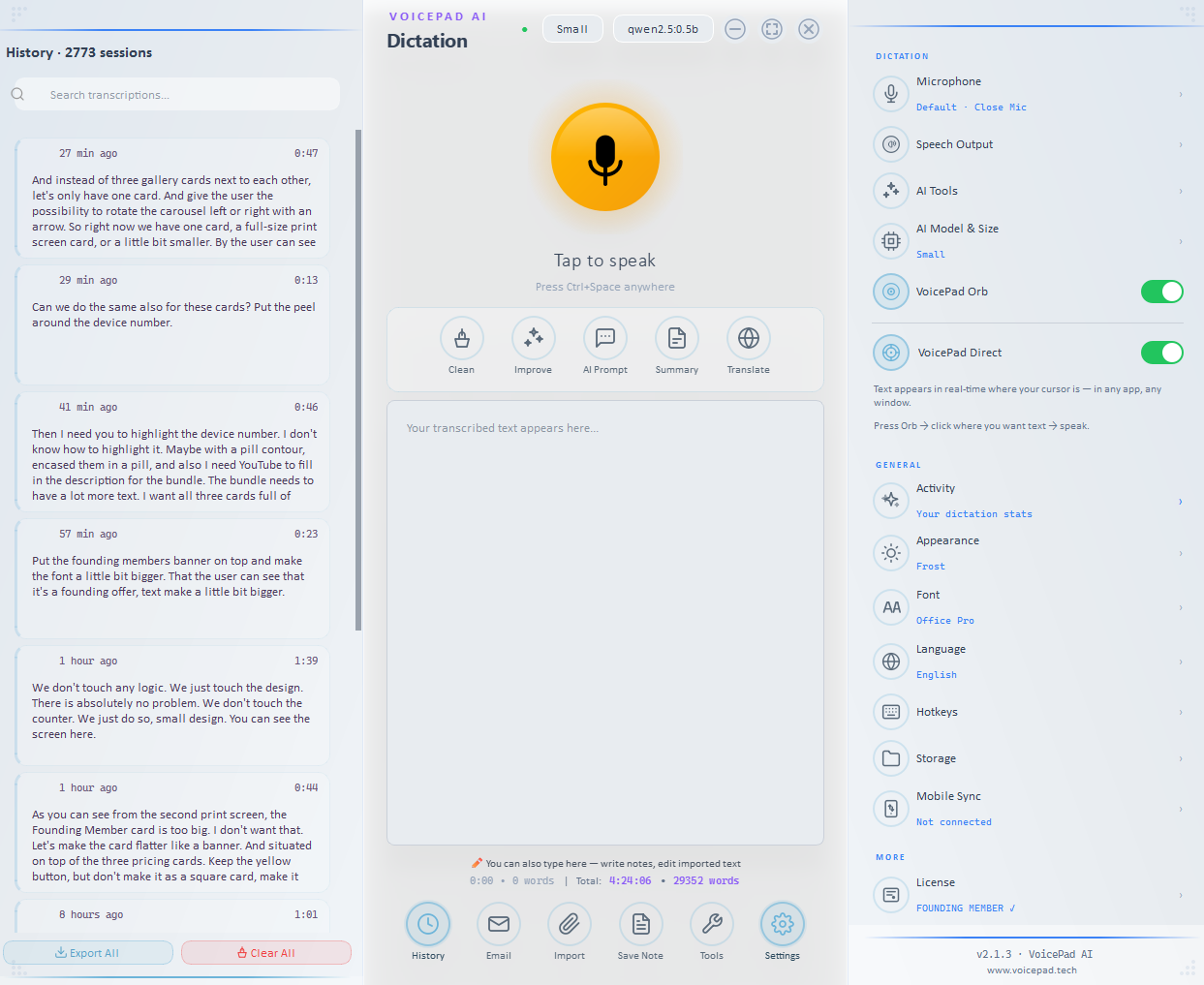This screenshot has height=985, width=1204.
Task: Expand the Appearance row chevron
Action: tap(1181, 553)
